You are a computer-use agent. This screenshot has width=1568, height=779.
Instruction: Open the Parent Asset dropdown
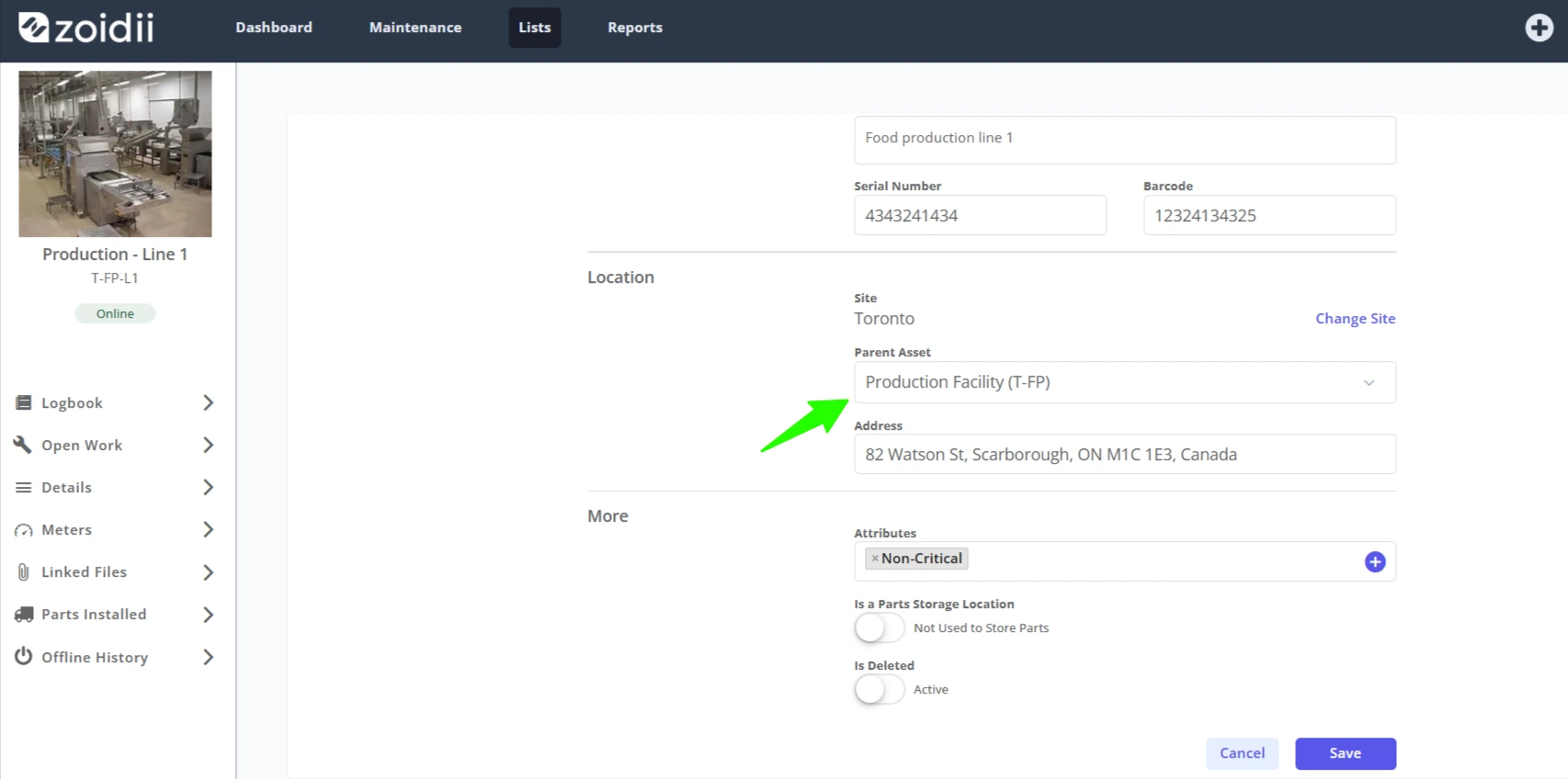pos(1124,382)
